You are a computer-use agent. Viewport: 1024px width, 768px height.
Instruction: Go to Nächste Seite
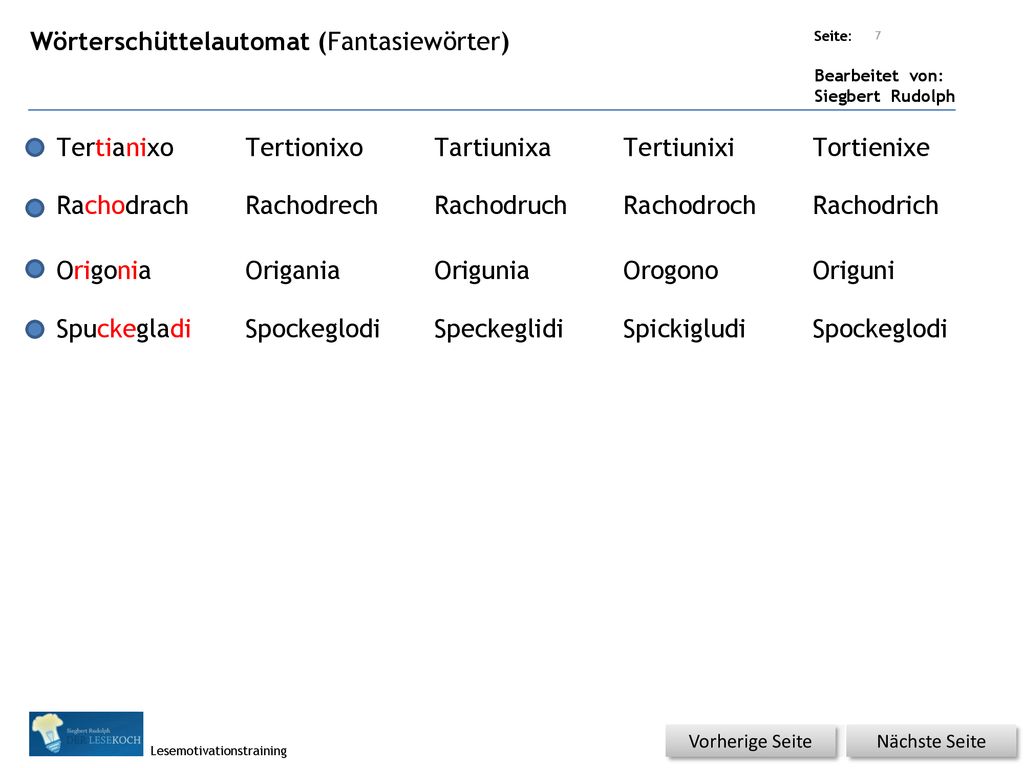click(931, 742)
